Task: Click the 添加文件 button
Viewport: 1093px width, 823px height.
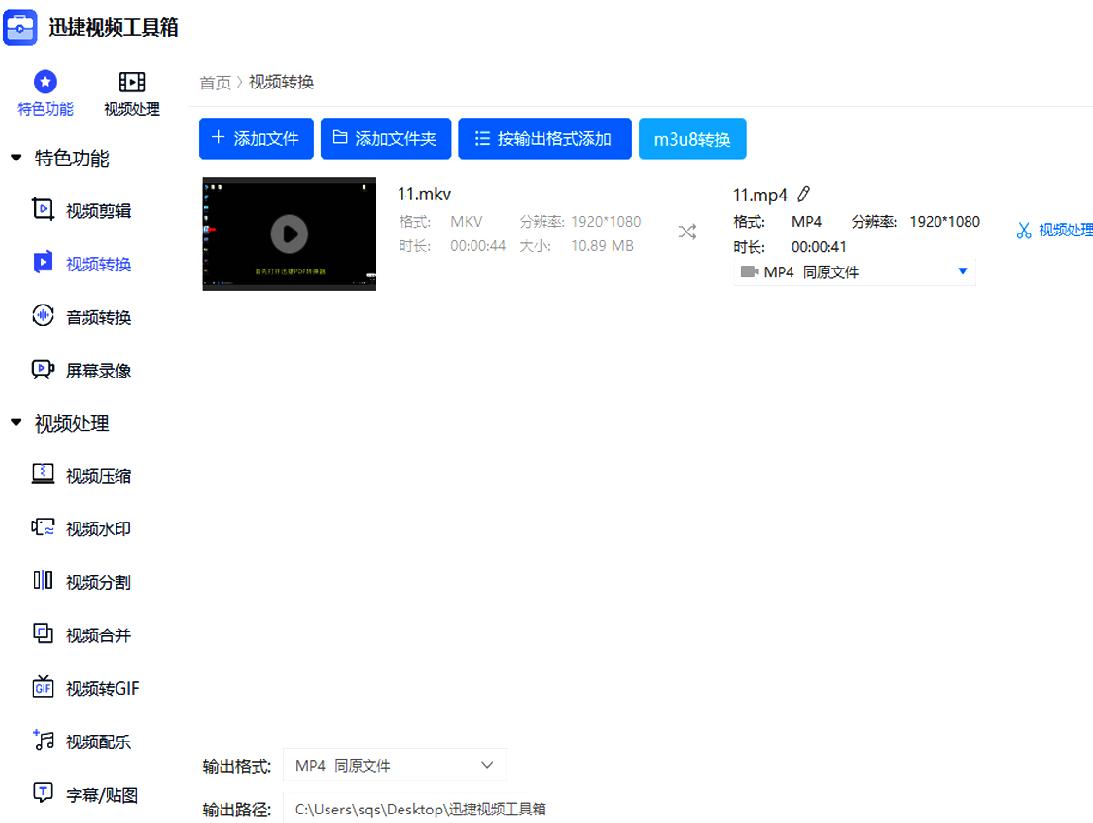Action: coord(256,139)
